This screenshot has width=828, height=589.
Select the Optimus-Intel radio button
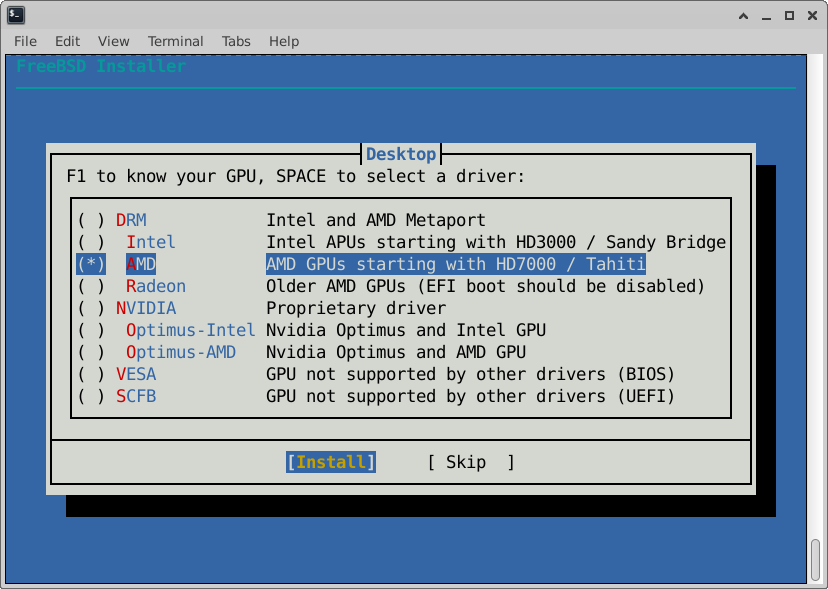[91, 331]
